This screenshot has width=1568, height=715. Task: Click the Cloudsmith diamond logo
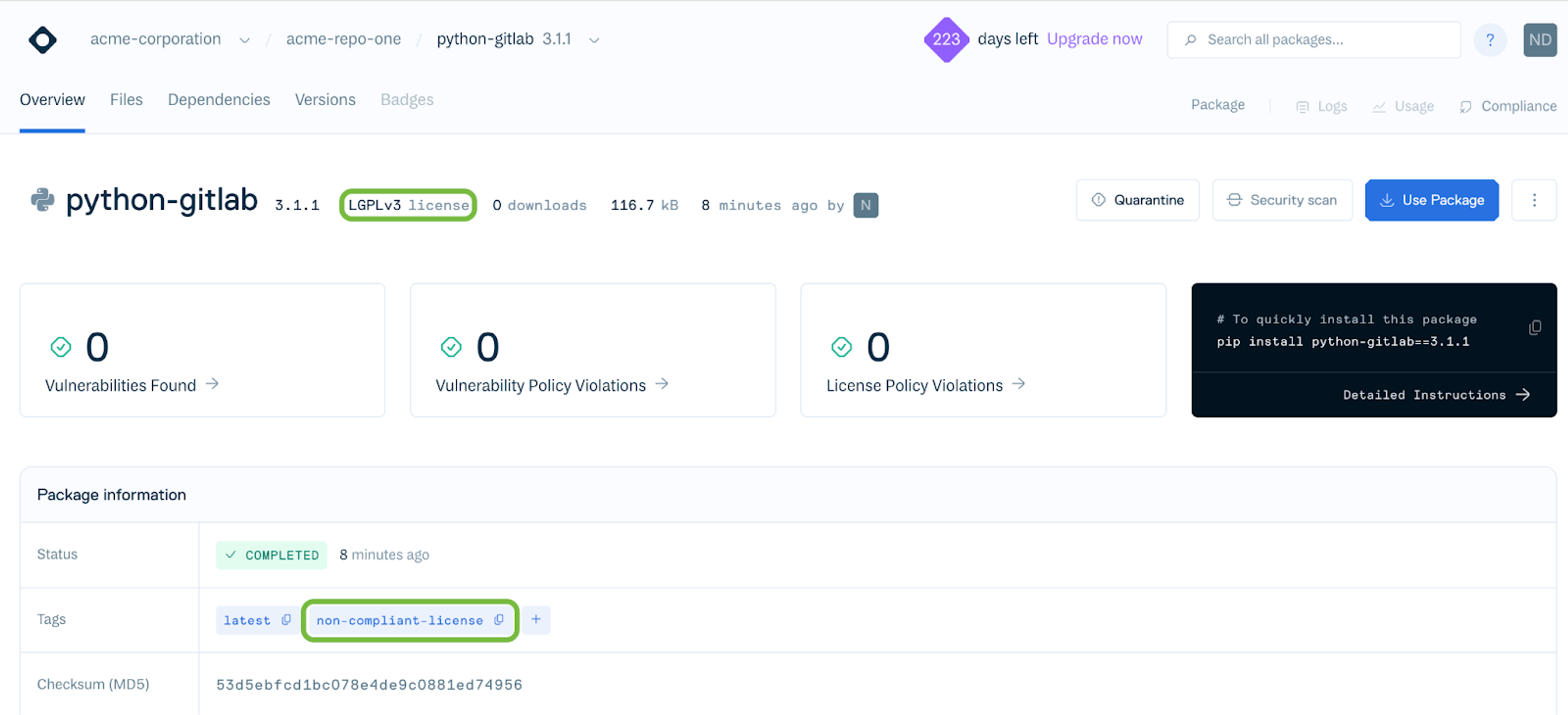[42, 40]
